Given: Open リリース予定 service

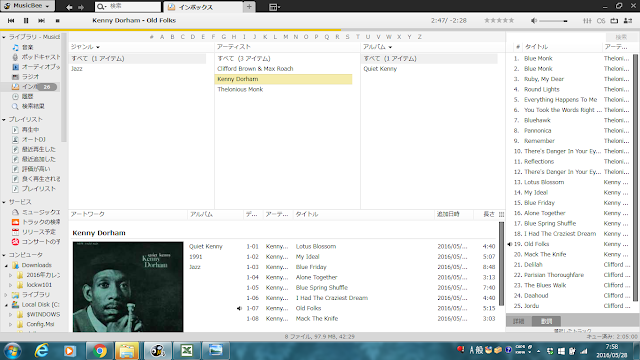Looking at the screenshot, I should [x=38, y=232].
